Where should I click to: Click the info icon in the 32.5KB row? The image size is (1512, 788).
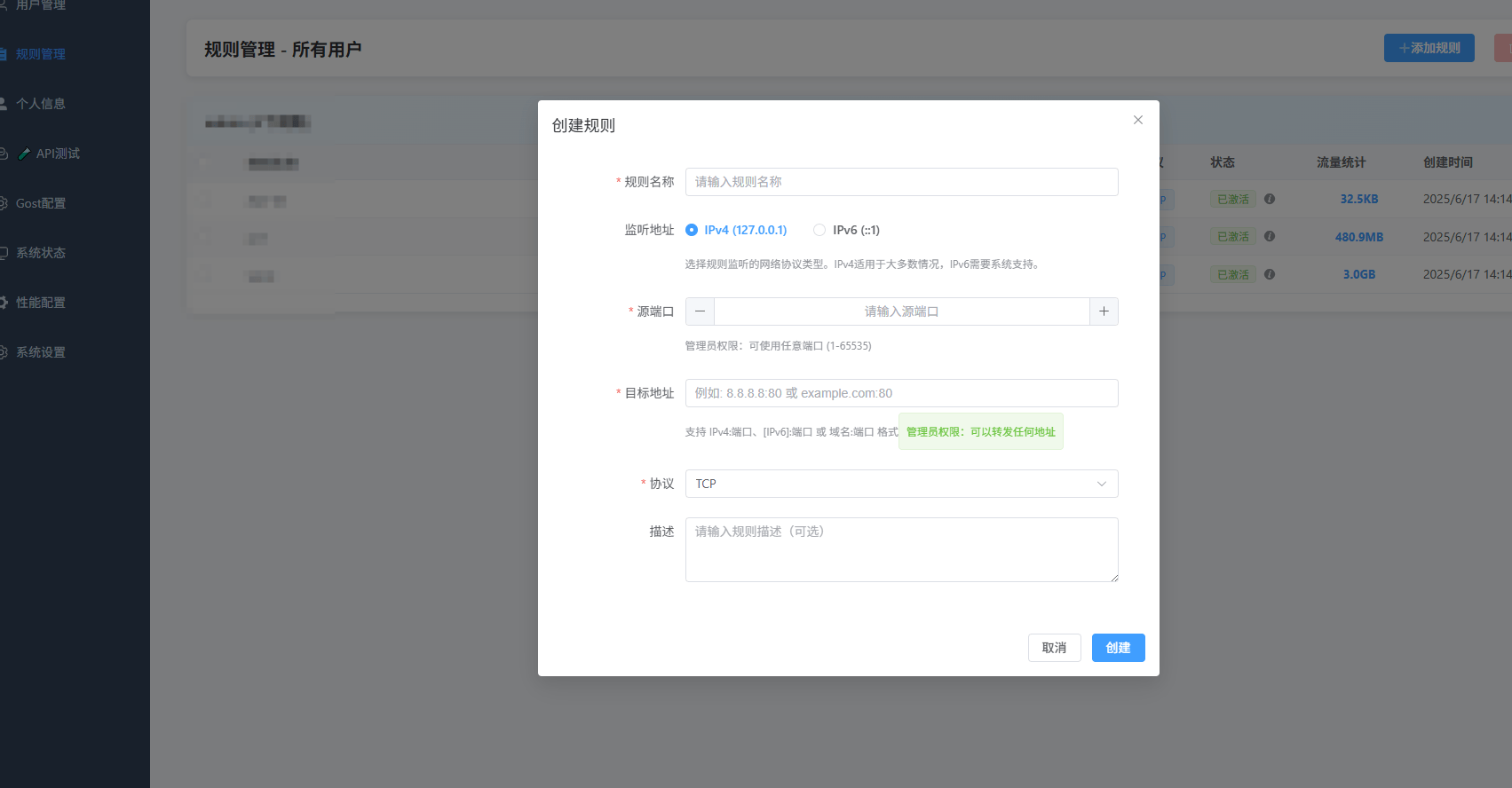(1270, 199)
